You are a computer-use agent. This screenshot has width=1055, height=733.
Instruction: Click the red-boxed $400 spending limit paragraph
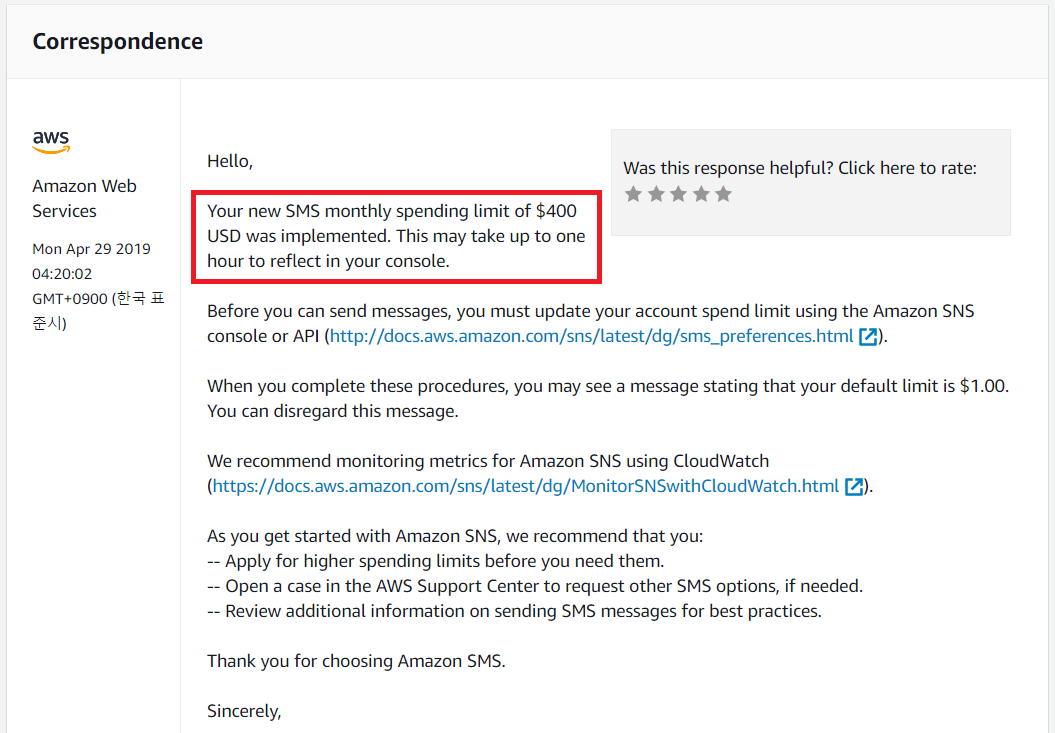click(396, 237)
